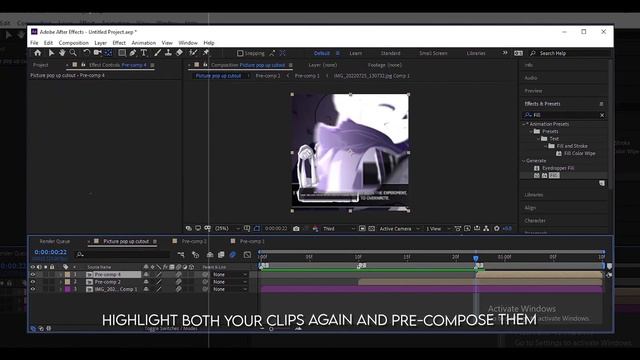Screen dimensions: 640x360
Task: Click the timeline layer search field
Action: [122, 255]
